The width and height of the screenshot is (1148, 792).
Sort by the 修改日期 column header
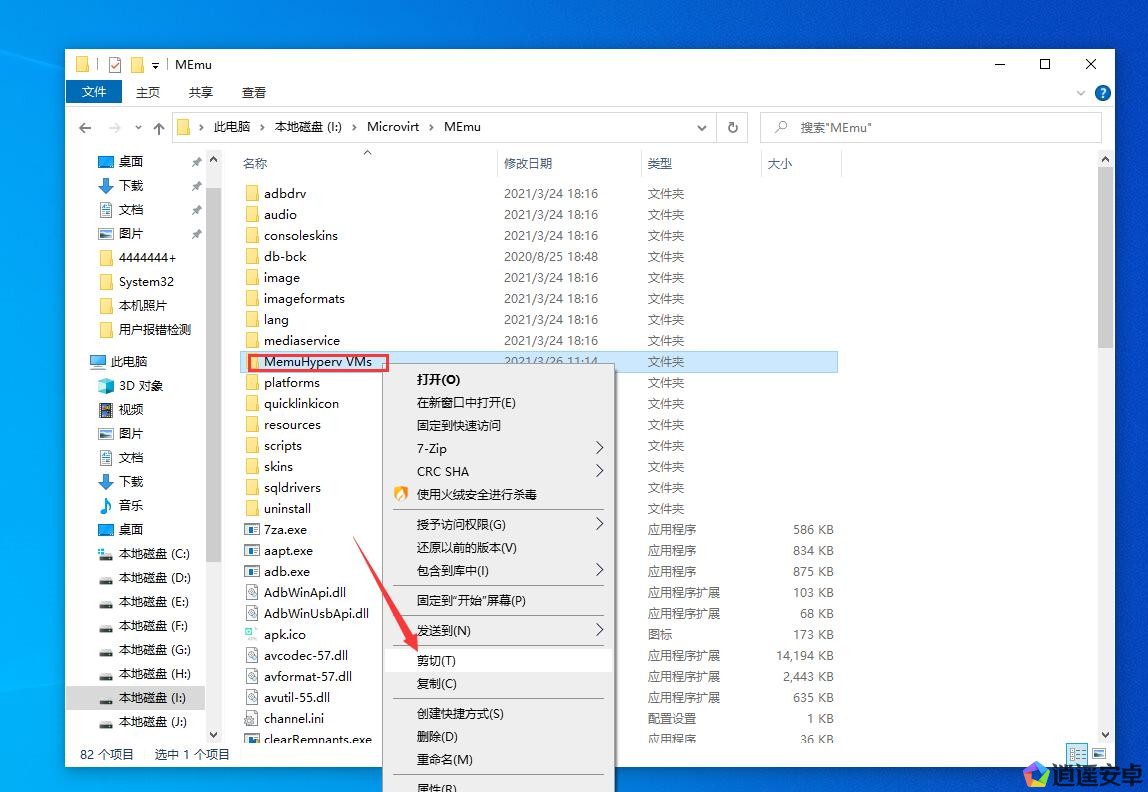528,164
